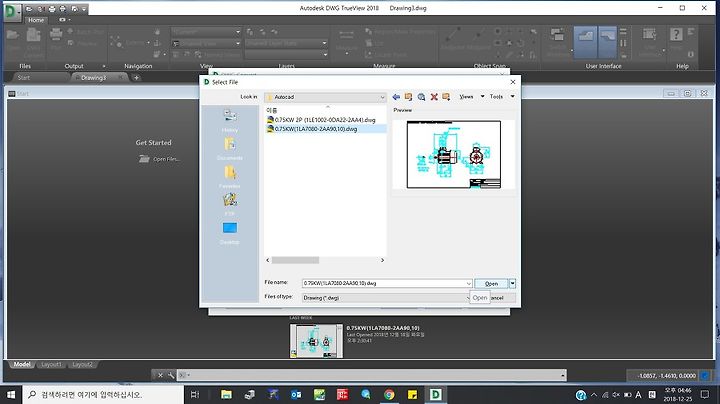Click the Search the Web icon

pos(421,97)
